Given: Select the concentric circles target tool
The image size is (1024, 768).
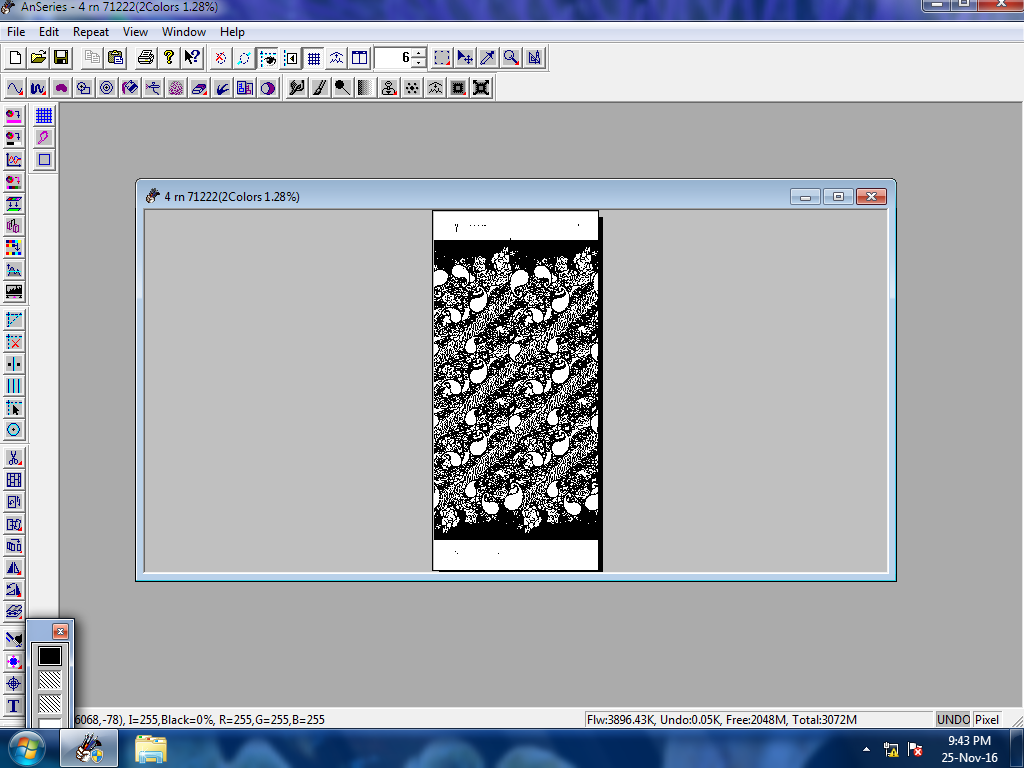Looking at the screenshot, I should 106,88.
